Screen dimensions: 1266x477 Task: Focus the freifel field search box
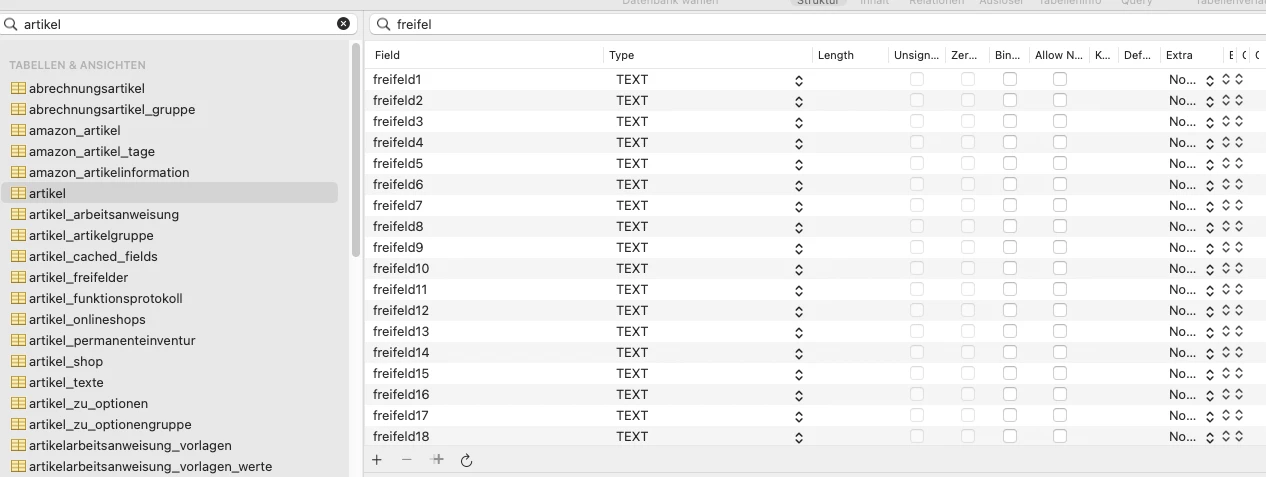[817, 24]
